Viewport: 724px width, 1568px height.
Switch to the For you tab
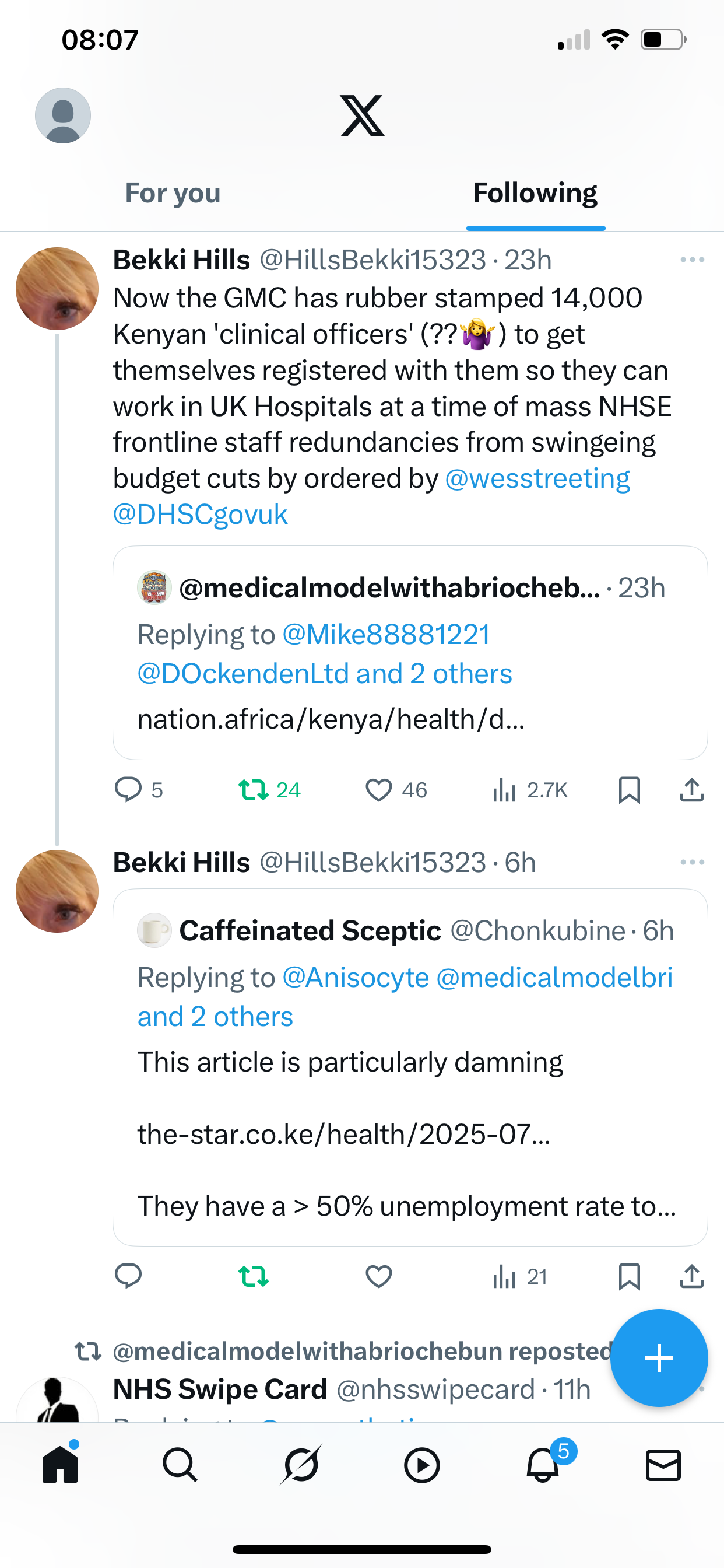tap(173, 194)
